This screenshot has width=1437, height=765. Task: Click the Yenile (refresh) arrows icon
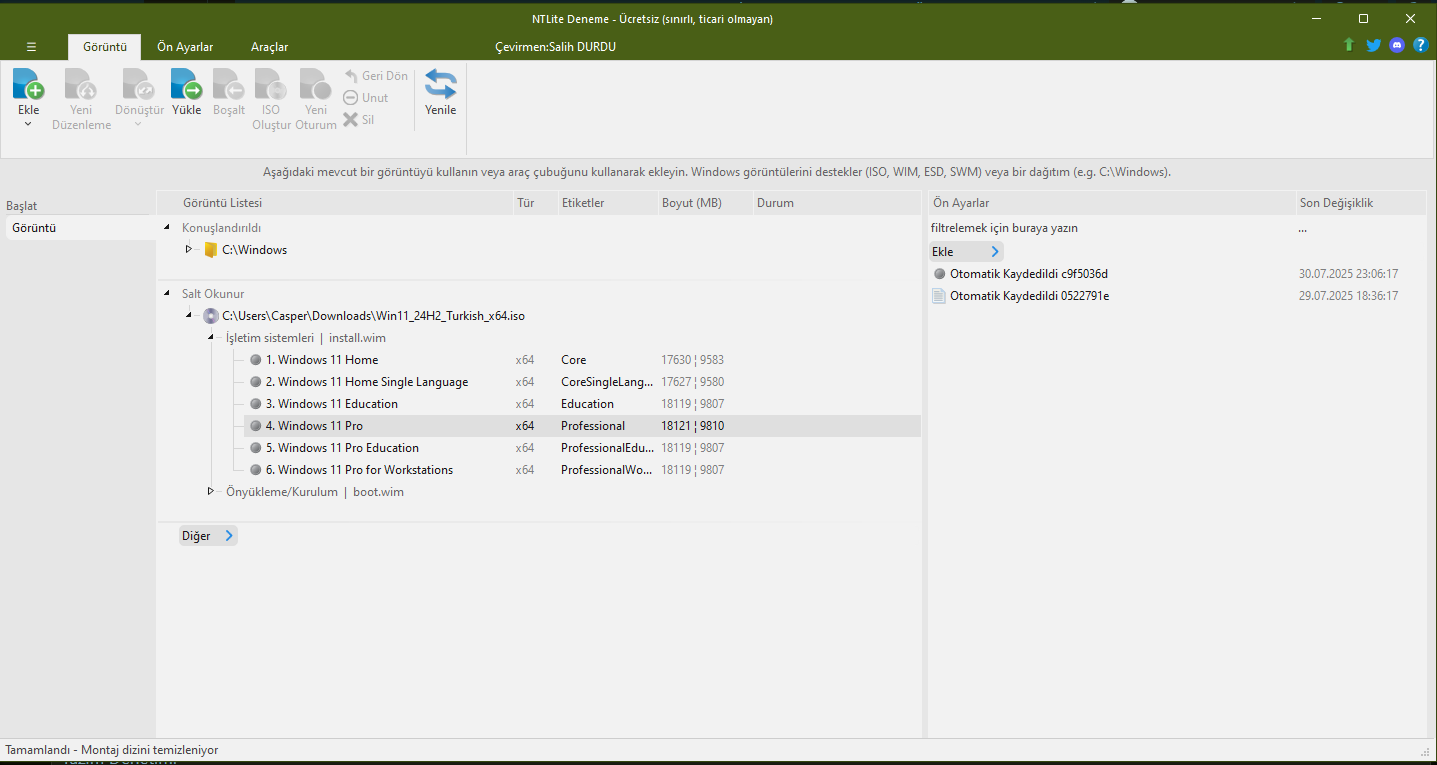pos(441,84)
